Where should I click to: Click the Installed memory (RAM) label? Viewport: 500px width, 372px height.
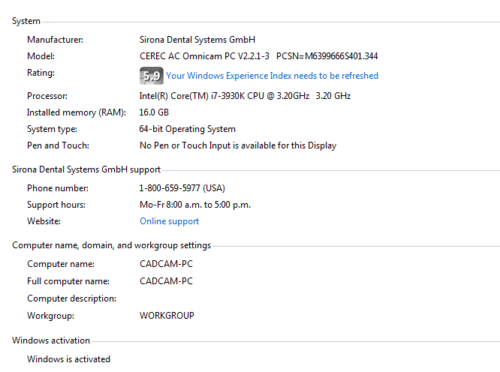[x=77, y=113]
